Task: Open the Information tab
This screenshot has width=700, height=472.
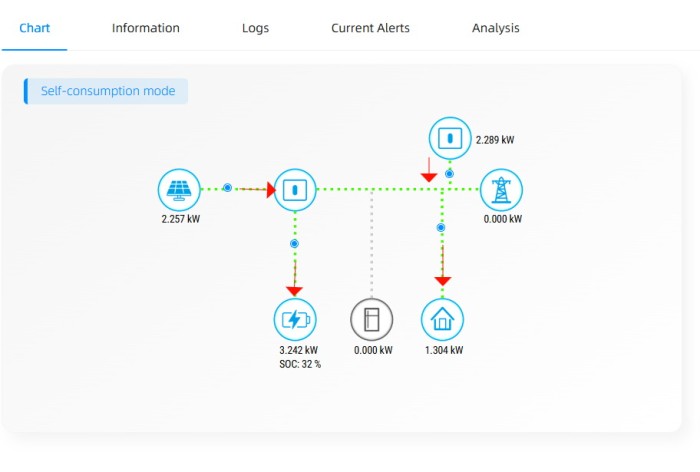Action: 146,28
